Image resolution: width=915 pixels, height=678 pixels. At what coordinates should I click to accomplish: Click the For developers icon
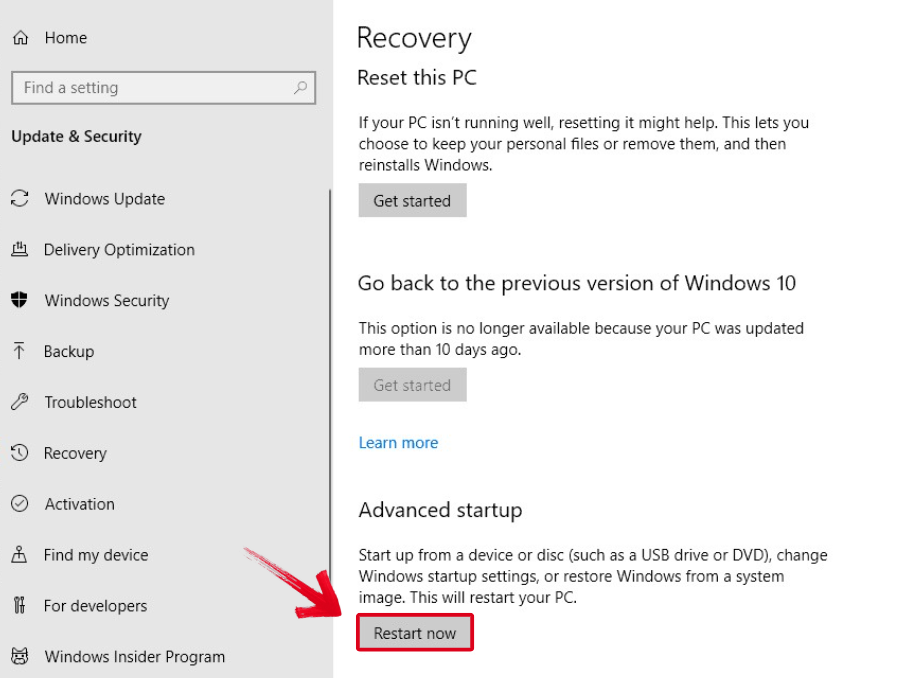(21, 606)
